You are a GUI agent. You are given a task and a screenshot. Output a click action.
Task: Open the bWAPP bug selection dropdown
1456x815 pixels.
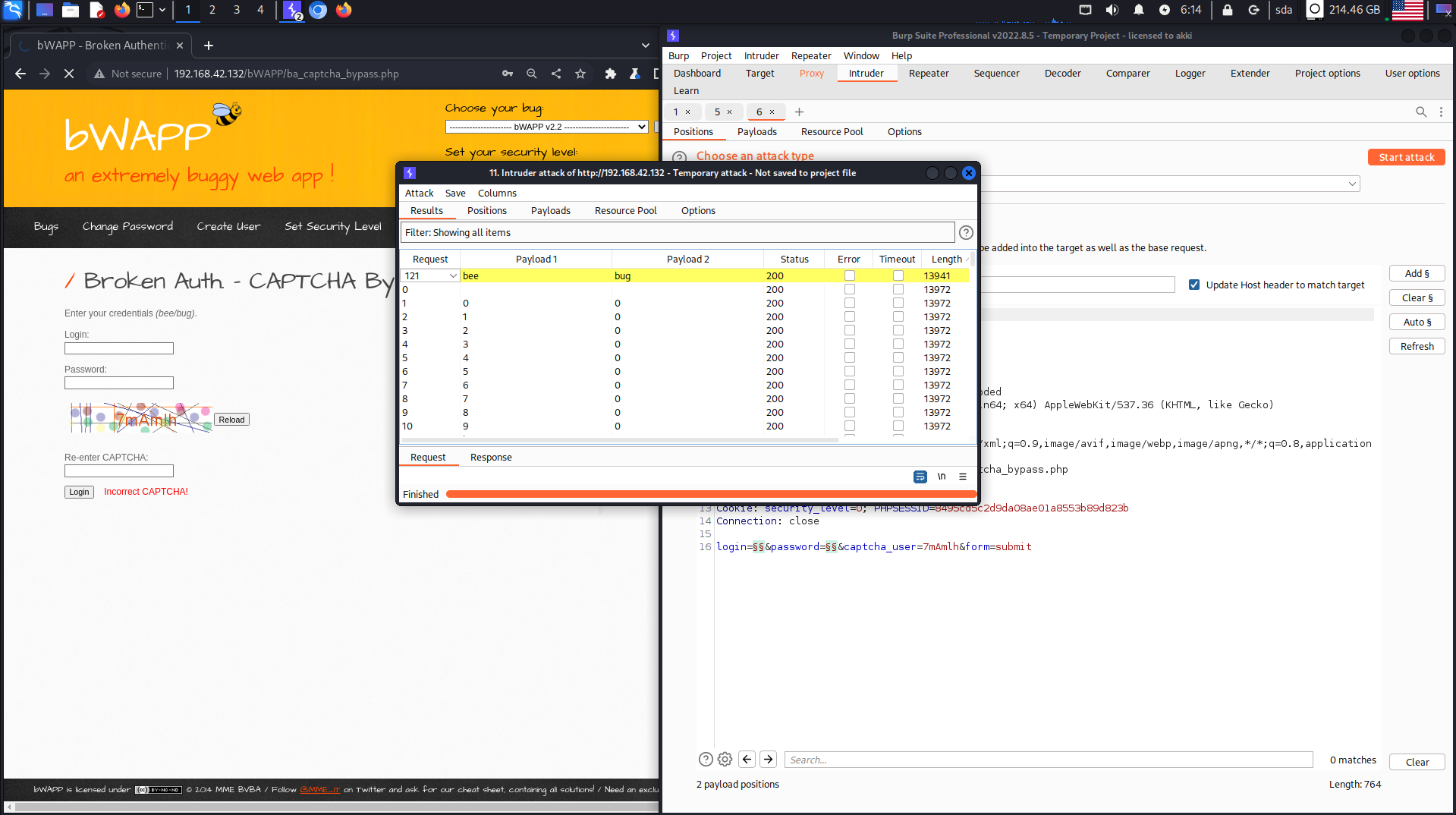click(546, 127)
